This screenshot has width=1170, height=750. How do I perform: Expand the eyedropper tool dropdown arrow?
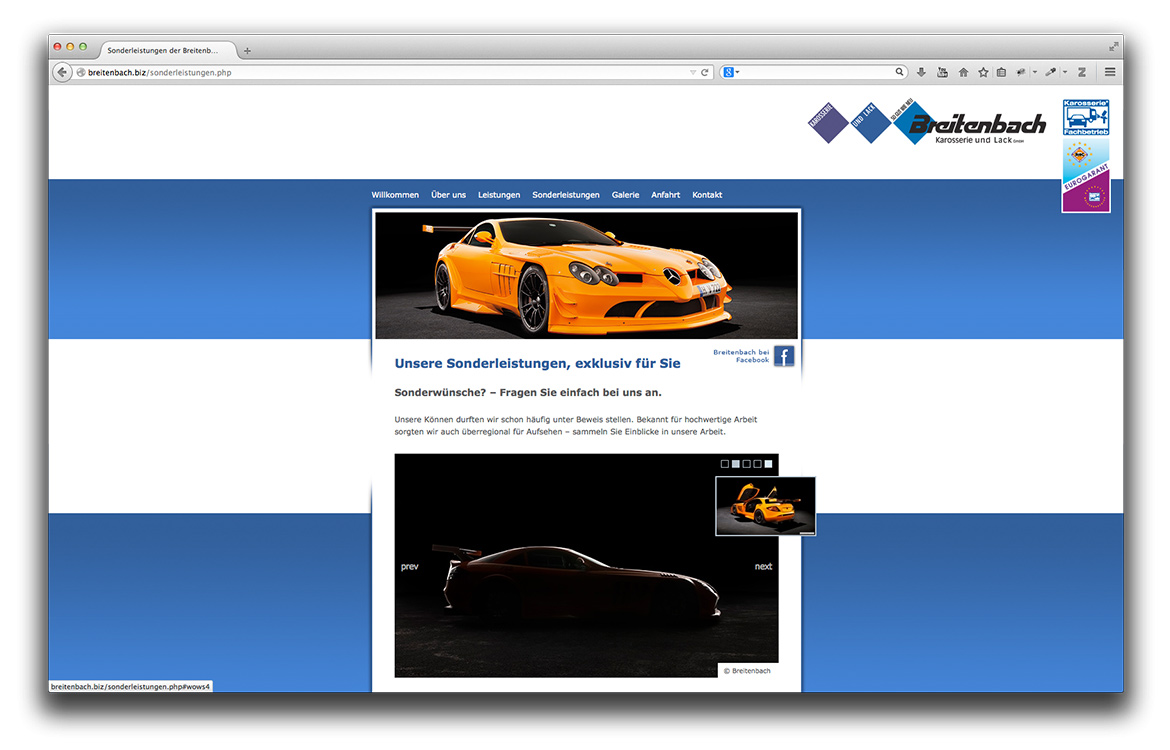[1065, 72]
